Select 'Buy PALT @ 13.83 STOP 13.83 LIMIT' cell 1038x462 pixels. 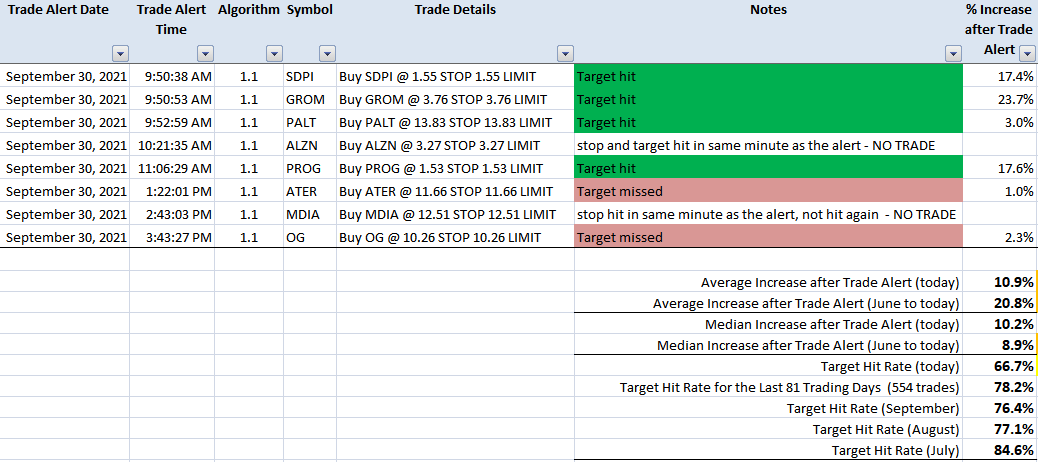point(455,122)
